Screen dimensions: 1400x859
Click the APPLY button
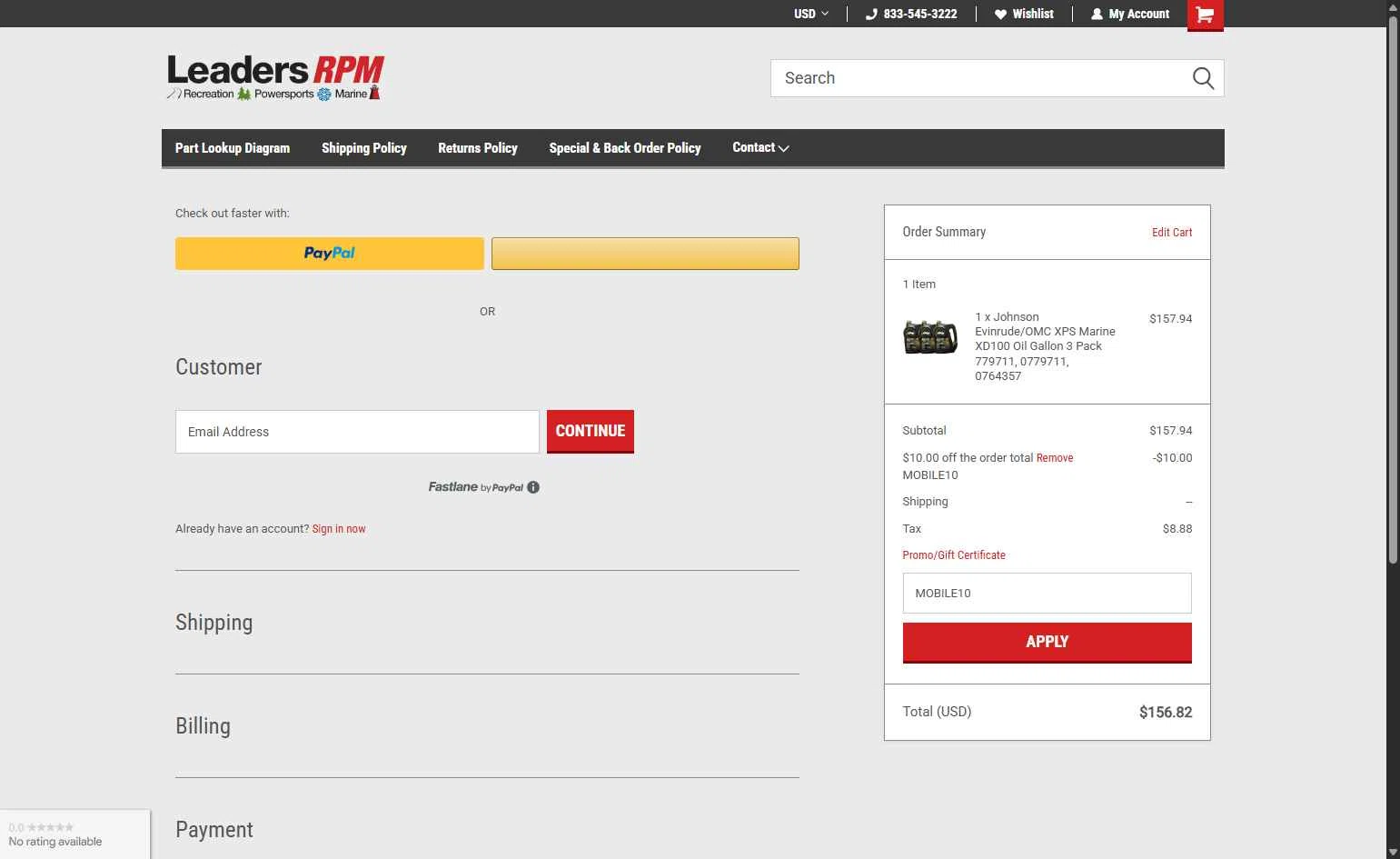point(1047,643)
